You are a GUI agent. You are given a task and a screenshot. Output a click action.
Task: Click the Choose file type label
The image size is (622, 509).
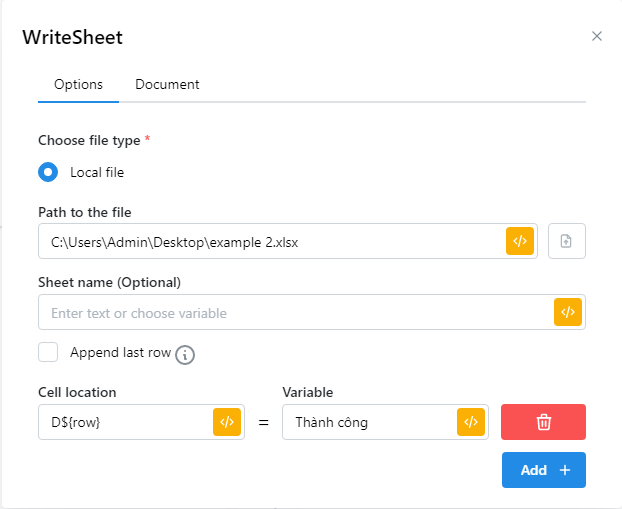pyautogui.click(x=89, y=141)
